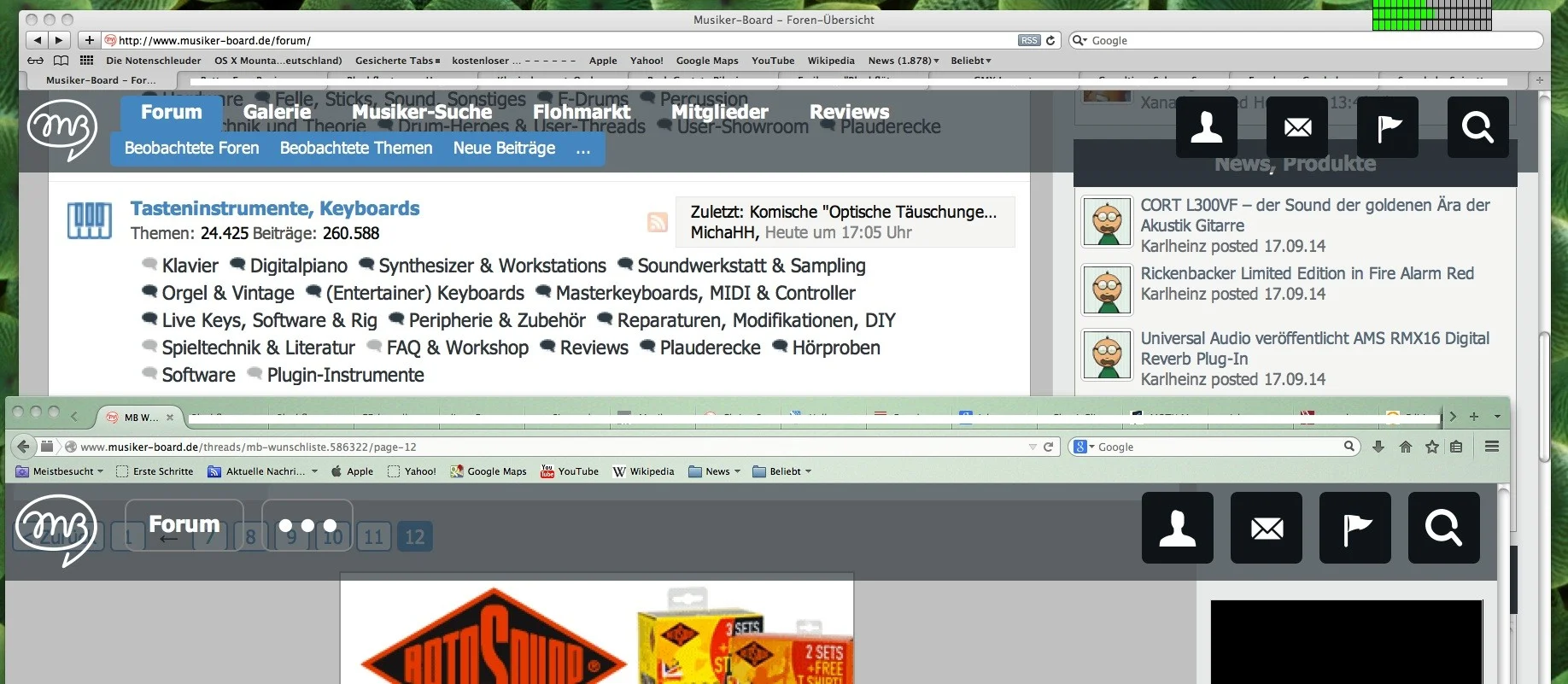Open Synthesizer & Workstations subforum
Image resolution: width=1568 pixels, height=684 pixels.
[493, 266]
